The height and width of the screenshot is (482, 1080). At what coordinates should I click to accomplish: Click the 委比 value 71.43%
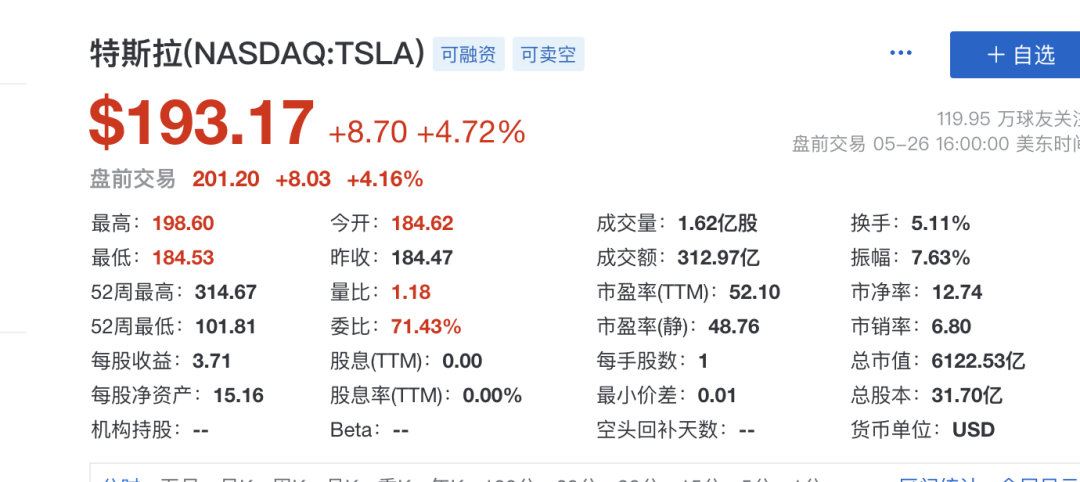pyautogui.click(x=426, y=327)
